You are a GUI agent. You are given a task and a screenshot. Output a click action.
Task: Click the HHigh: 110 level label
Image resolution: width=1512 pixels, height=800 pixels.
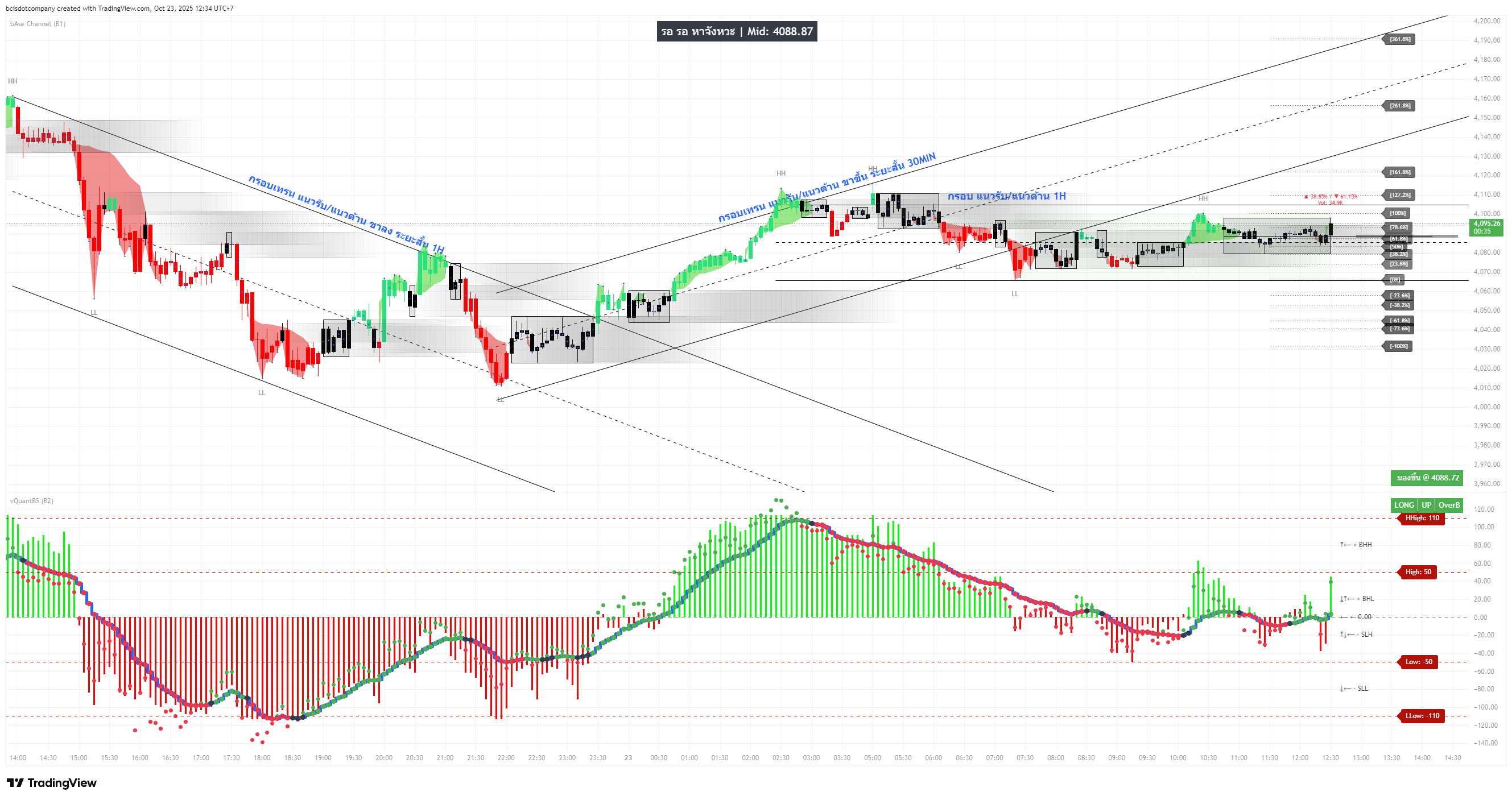[1422, 519]
